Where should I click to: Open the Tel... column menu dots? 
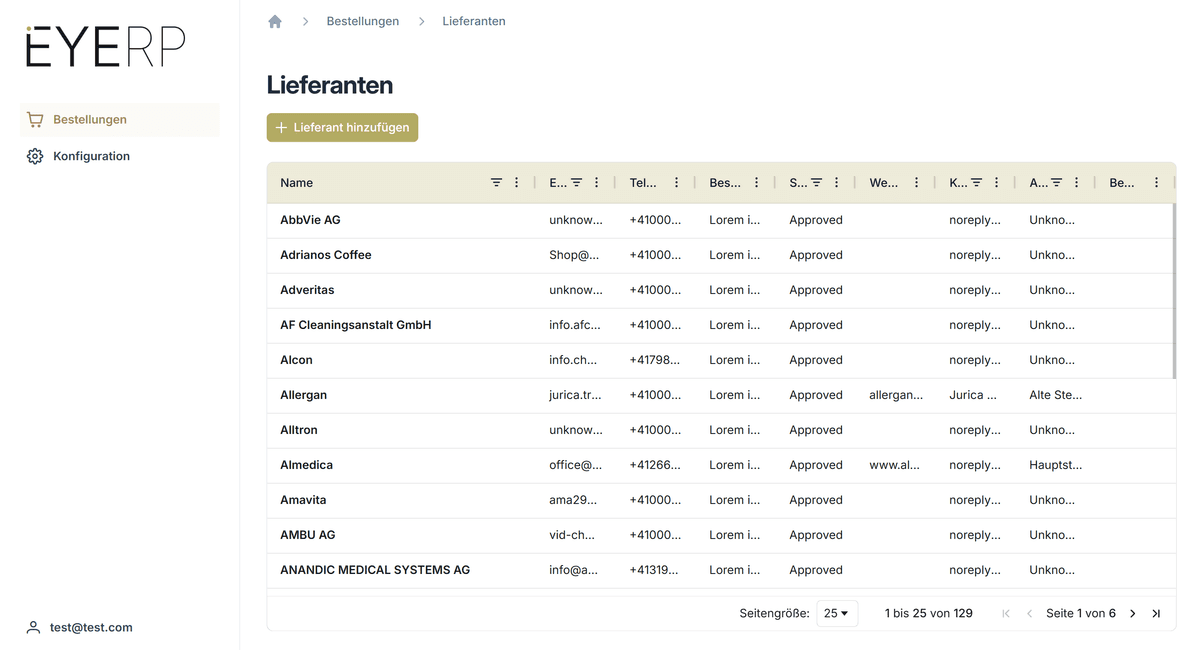click(x=676, y=183)
